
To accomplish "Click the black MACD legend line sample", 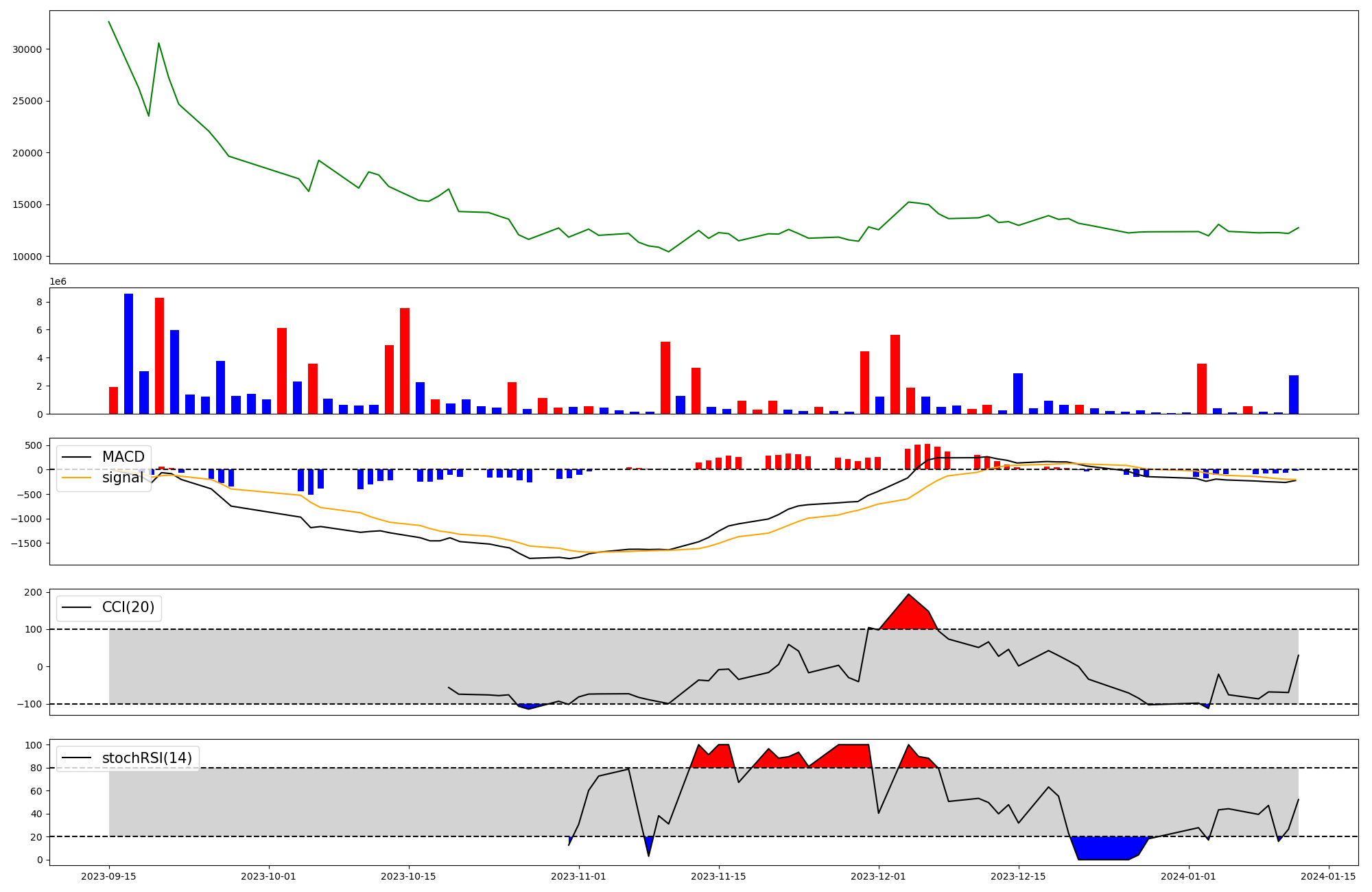I will pyautogui.click(x=78, y=457).
